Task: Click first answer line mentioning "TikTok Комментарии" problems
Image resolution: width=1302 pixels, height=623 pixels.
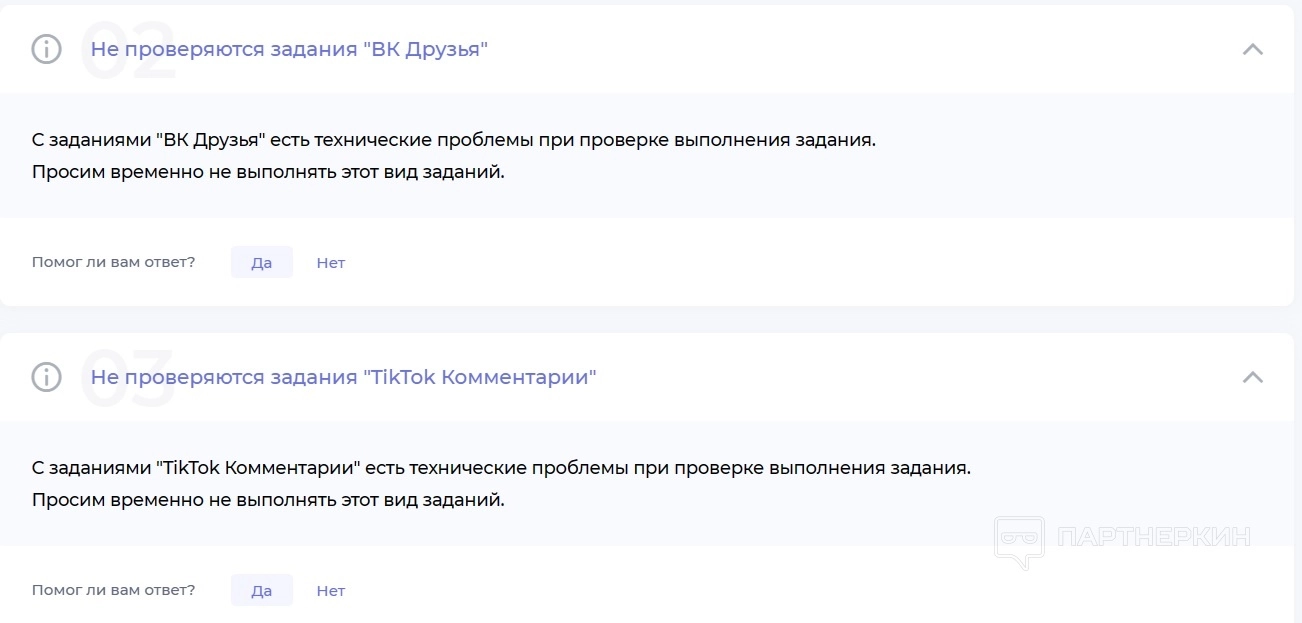Action: 501,467
